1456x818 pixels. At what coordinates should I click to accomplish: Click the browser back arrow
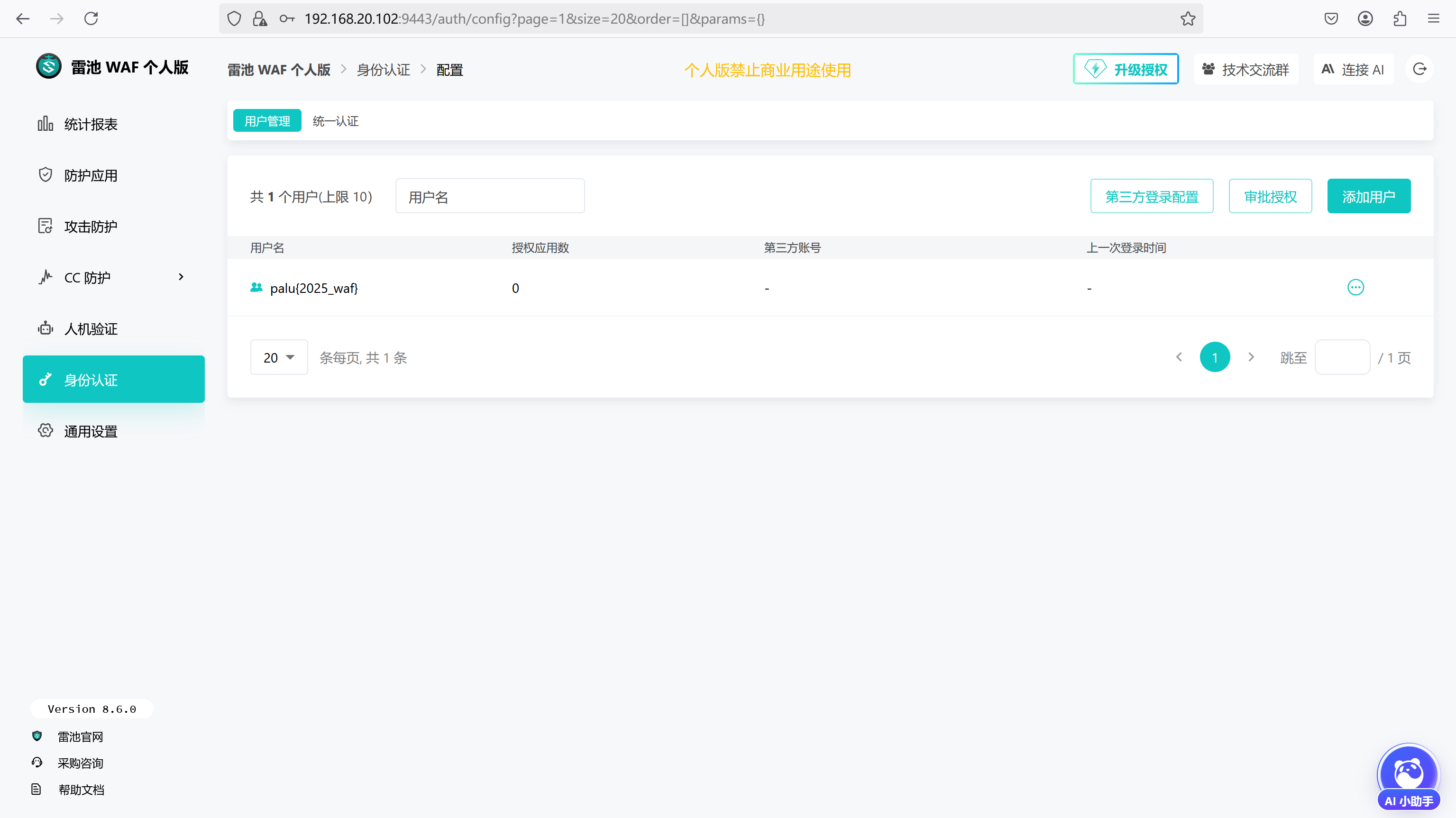tap(23, 18)
